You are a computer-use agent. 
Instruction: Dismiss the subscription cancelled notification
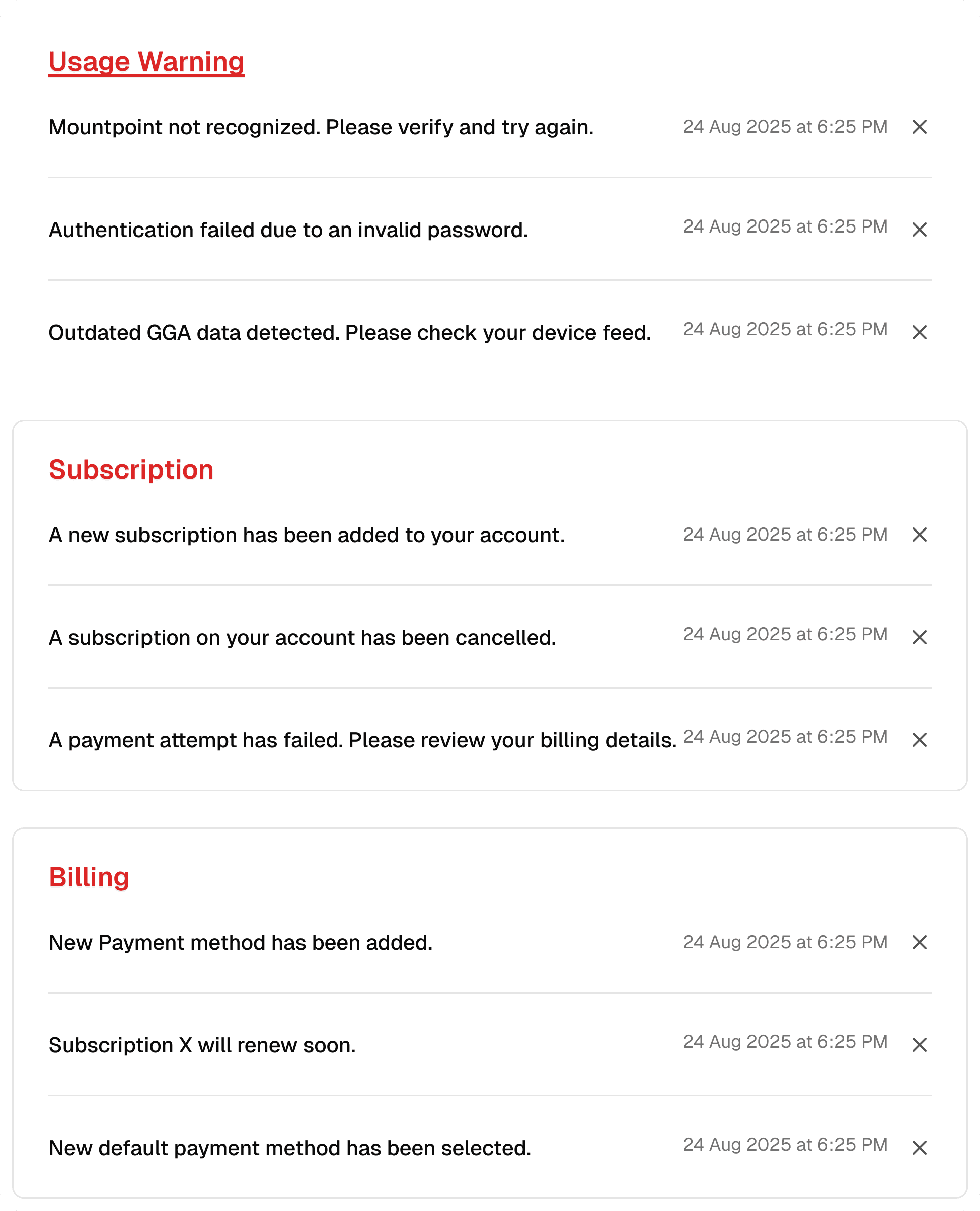pos(919,637)
